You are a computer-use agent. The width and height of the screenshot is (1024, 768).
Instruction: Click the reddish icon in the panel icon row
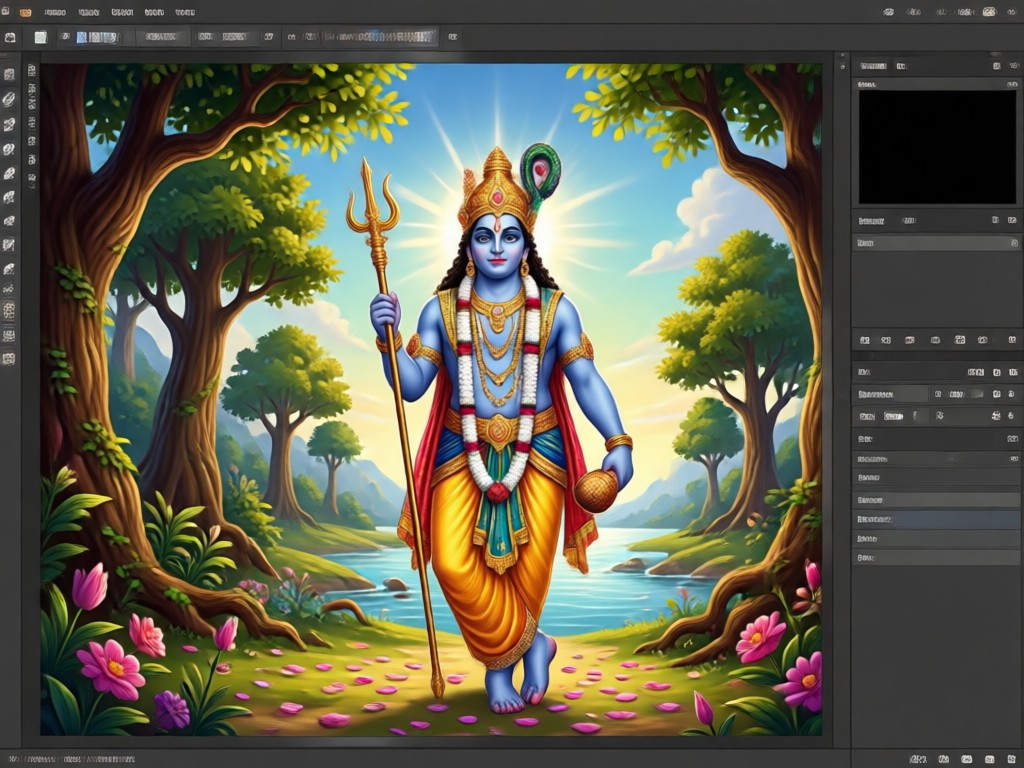coord(909,340)
